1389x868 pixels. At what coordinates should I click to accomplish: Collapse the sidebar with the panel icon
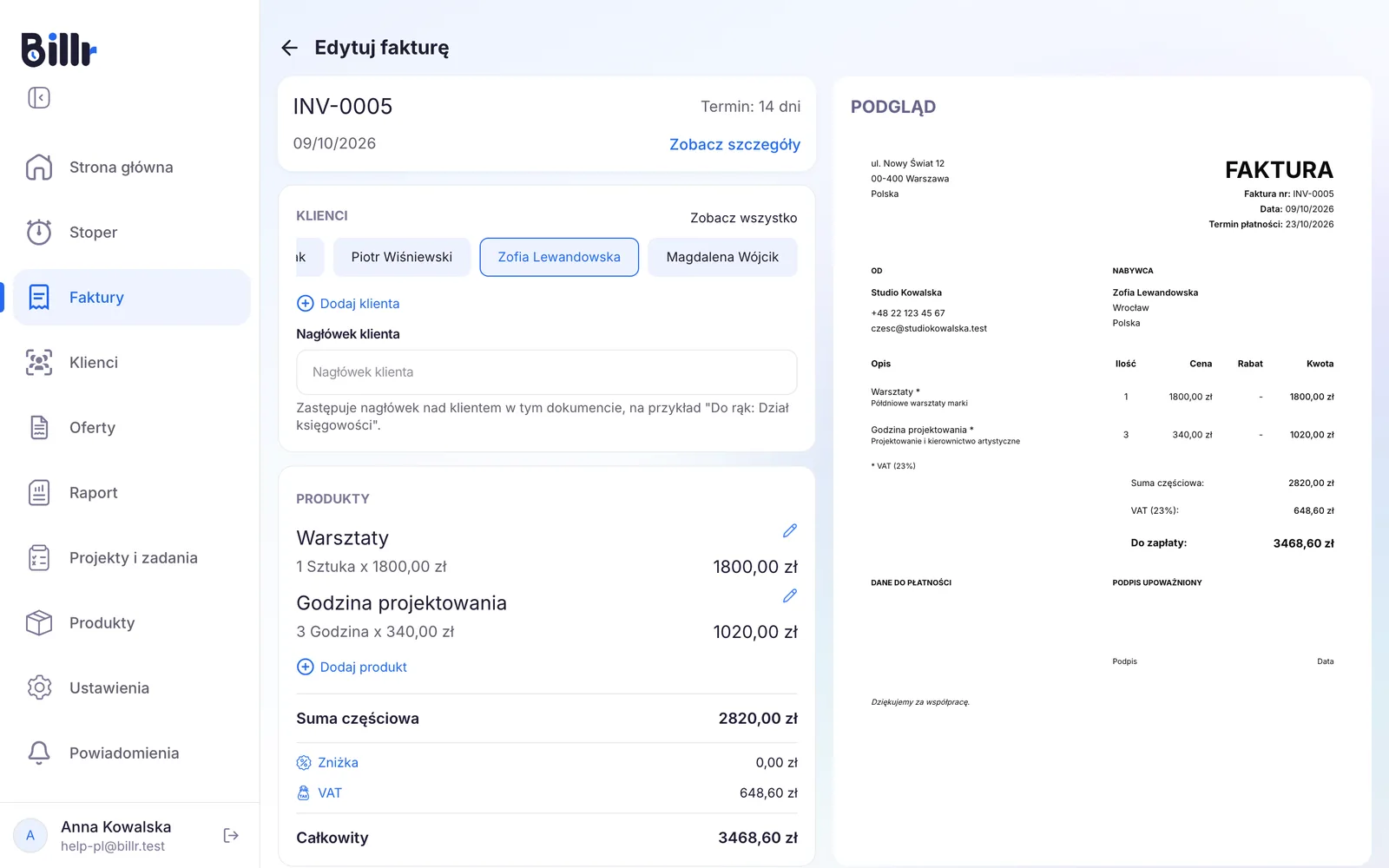tap(39, 97)
